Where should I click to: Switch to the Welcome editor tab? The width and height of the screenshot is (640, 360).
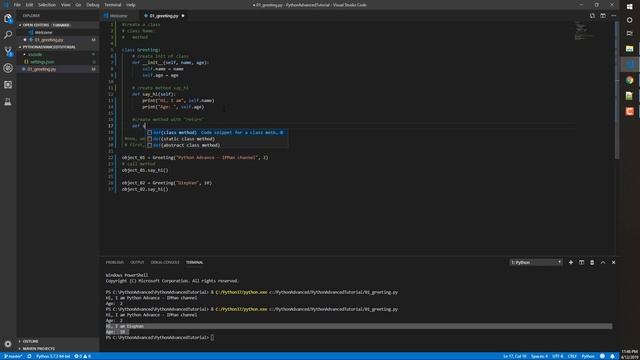(x=119, y=16)
